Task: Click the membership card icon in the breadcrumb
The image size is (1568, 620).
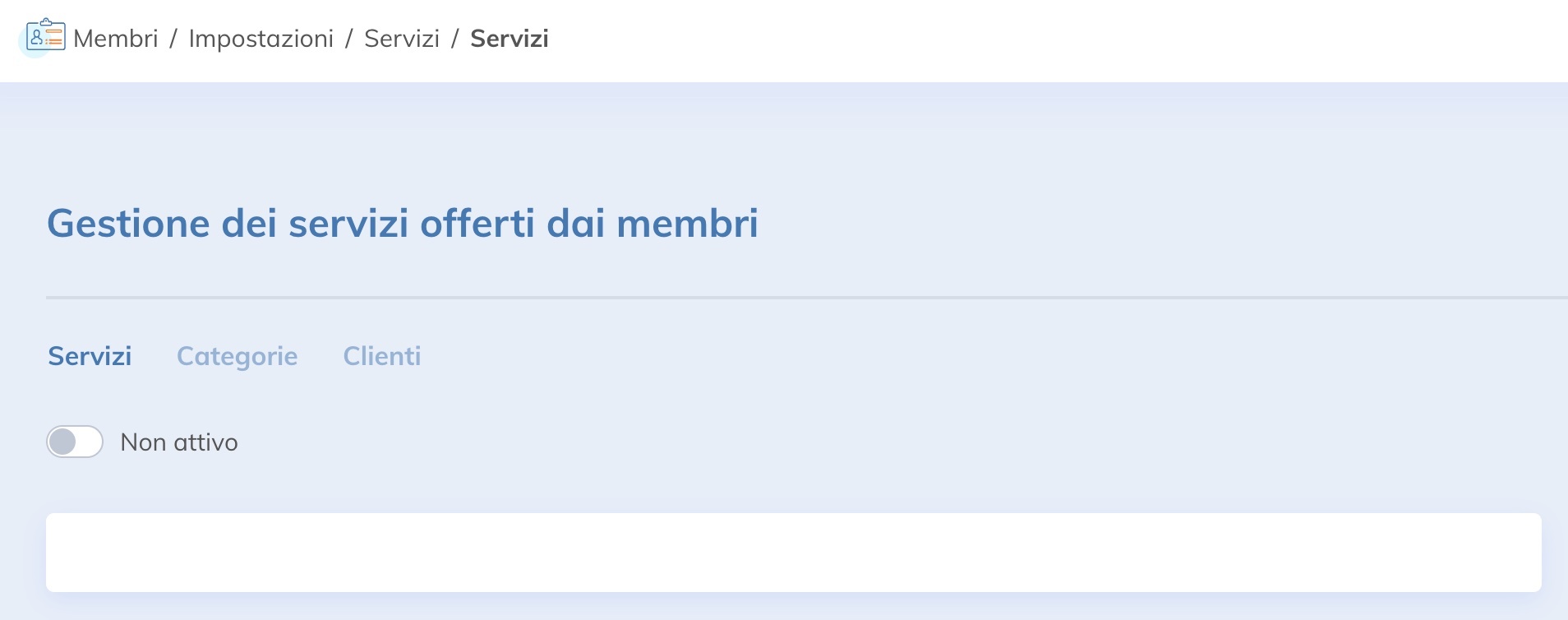Action: tap(45, 37)
